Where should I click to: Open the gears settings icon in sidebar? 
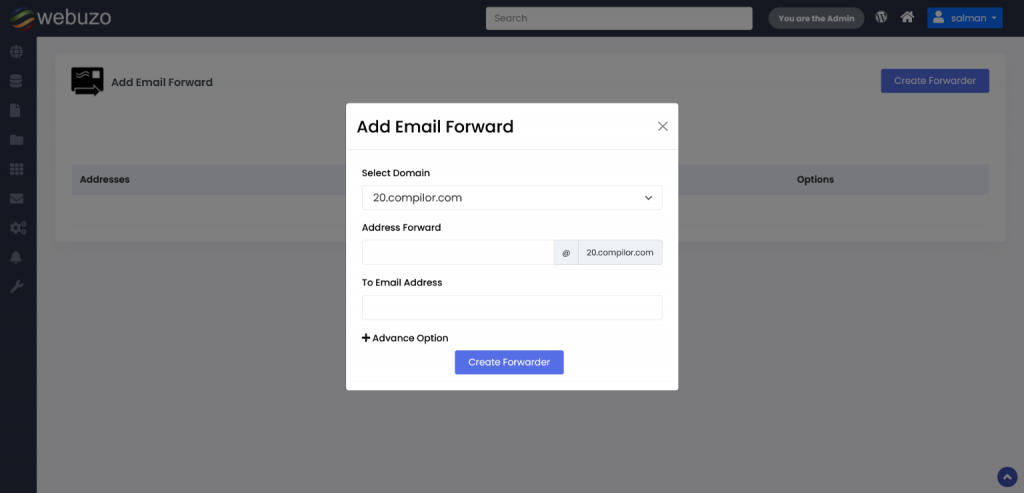17,228
